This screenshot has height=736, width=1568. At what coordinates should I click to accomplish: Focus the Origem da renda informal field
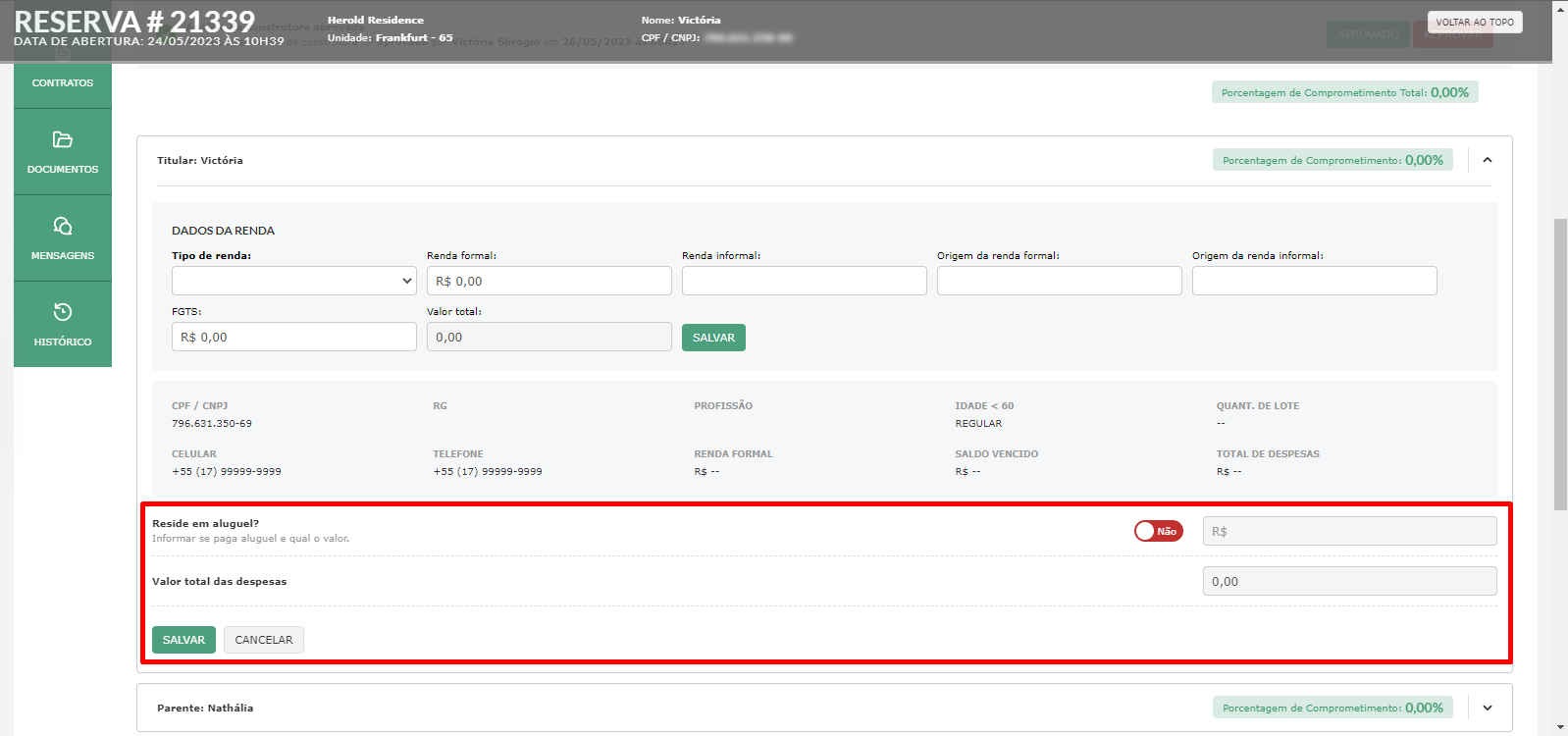(x=1315, y=281)
